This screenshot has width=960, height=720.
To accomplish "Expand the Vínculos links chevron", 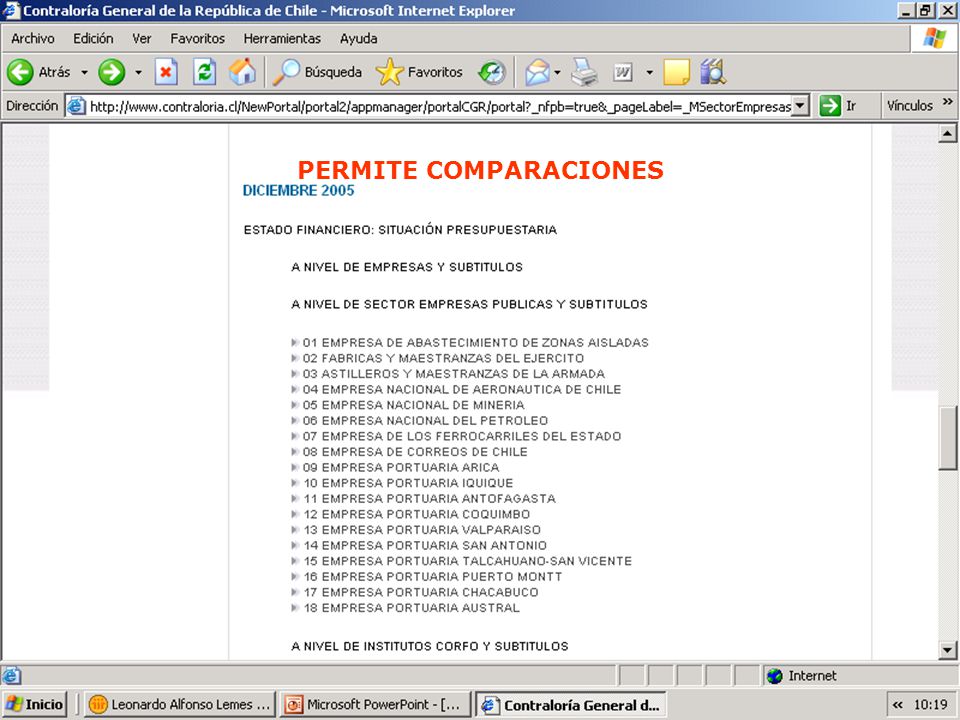I will pos(948,102).
